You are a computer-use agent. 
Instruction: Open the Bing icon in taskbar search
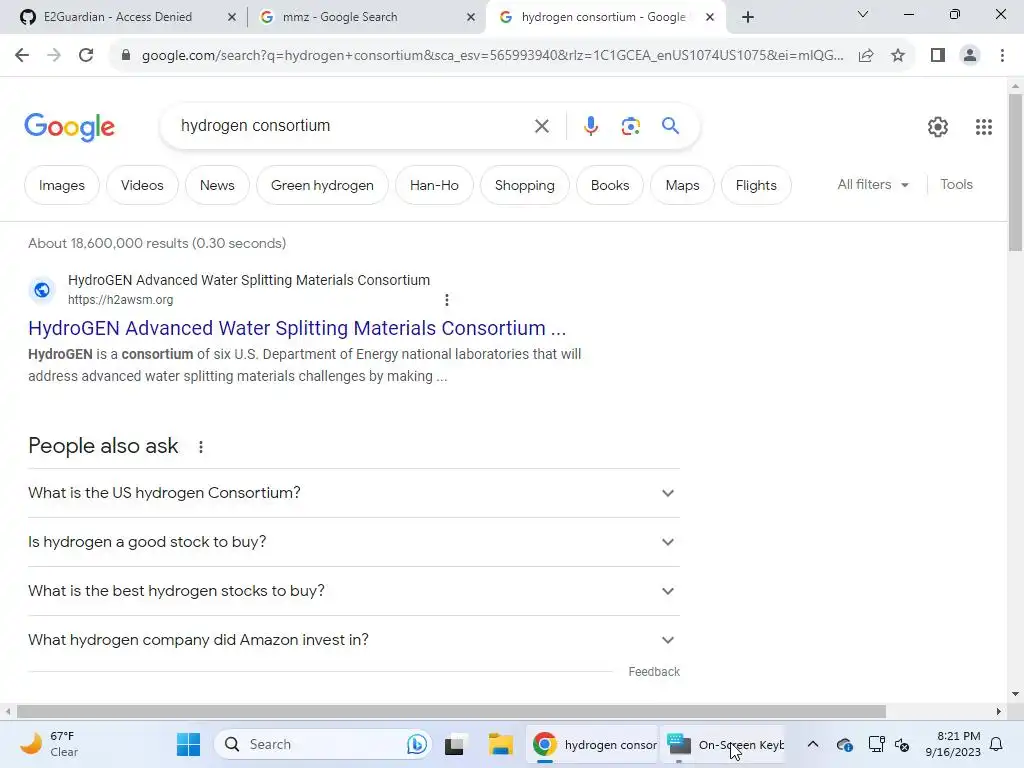click(x=417, y=744)
